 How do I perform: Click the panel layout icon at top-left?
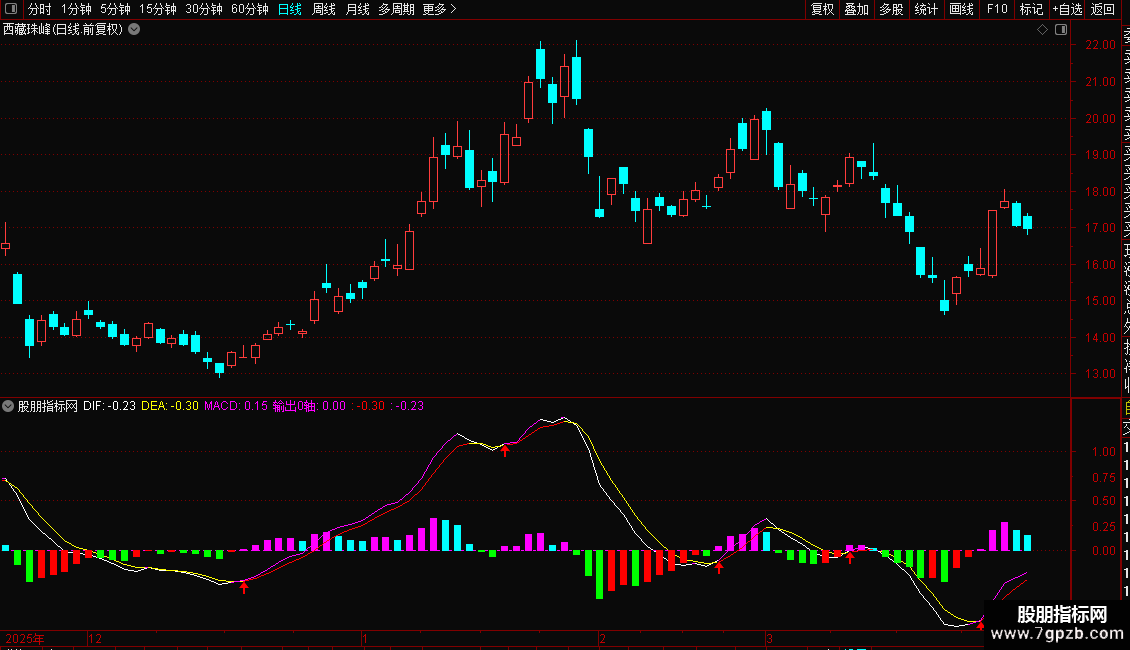pos(11,9)
